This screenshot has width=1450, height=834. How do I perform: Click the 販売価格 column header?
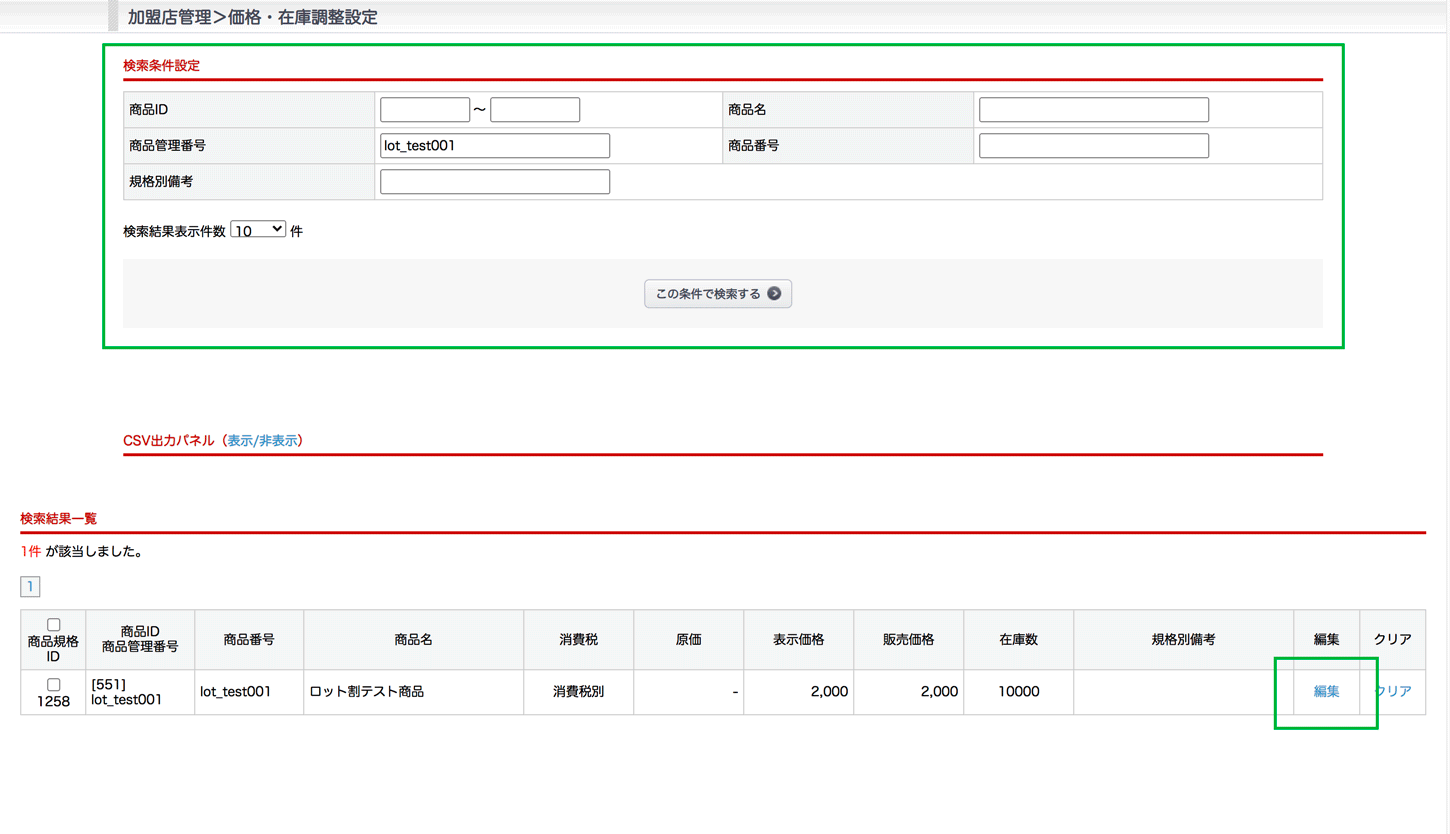pyautogui.click(x=908, y=640)
